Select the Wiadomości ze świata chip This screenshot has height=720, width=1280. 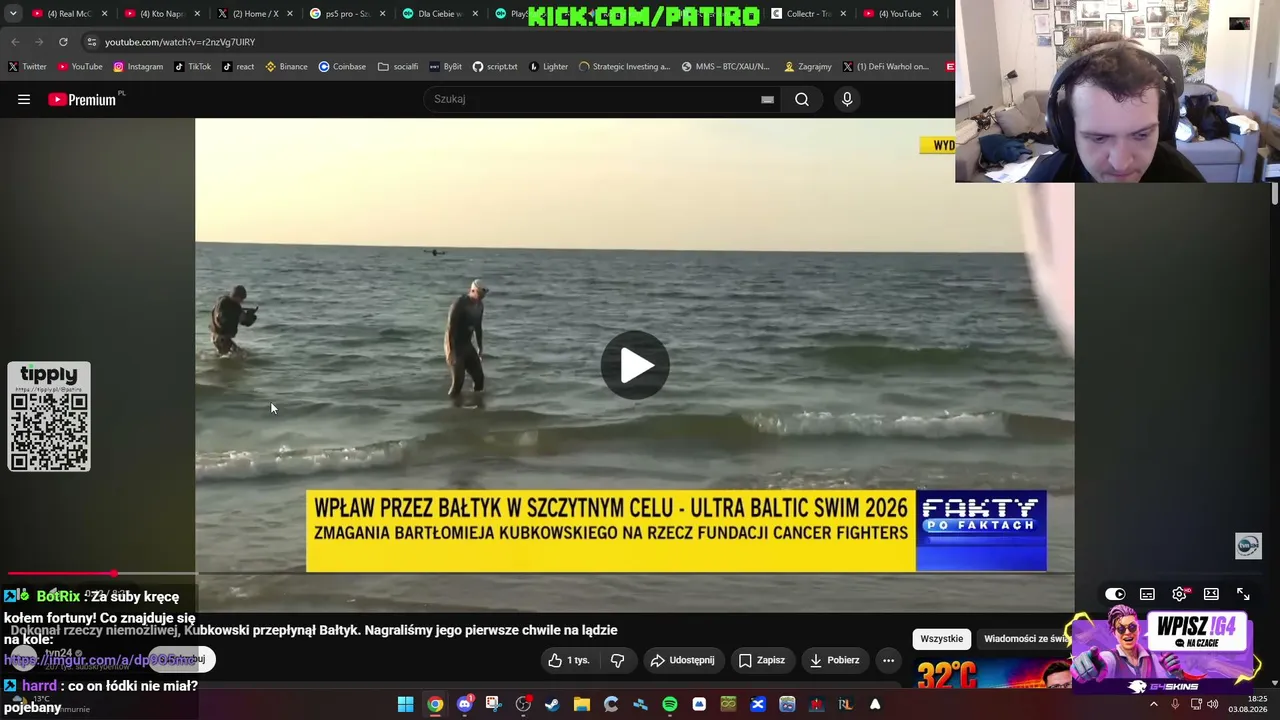(1026, 639)
